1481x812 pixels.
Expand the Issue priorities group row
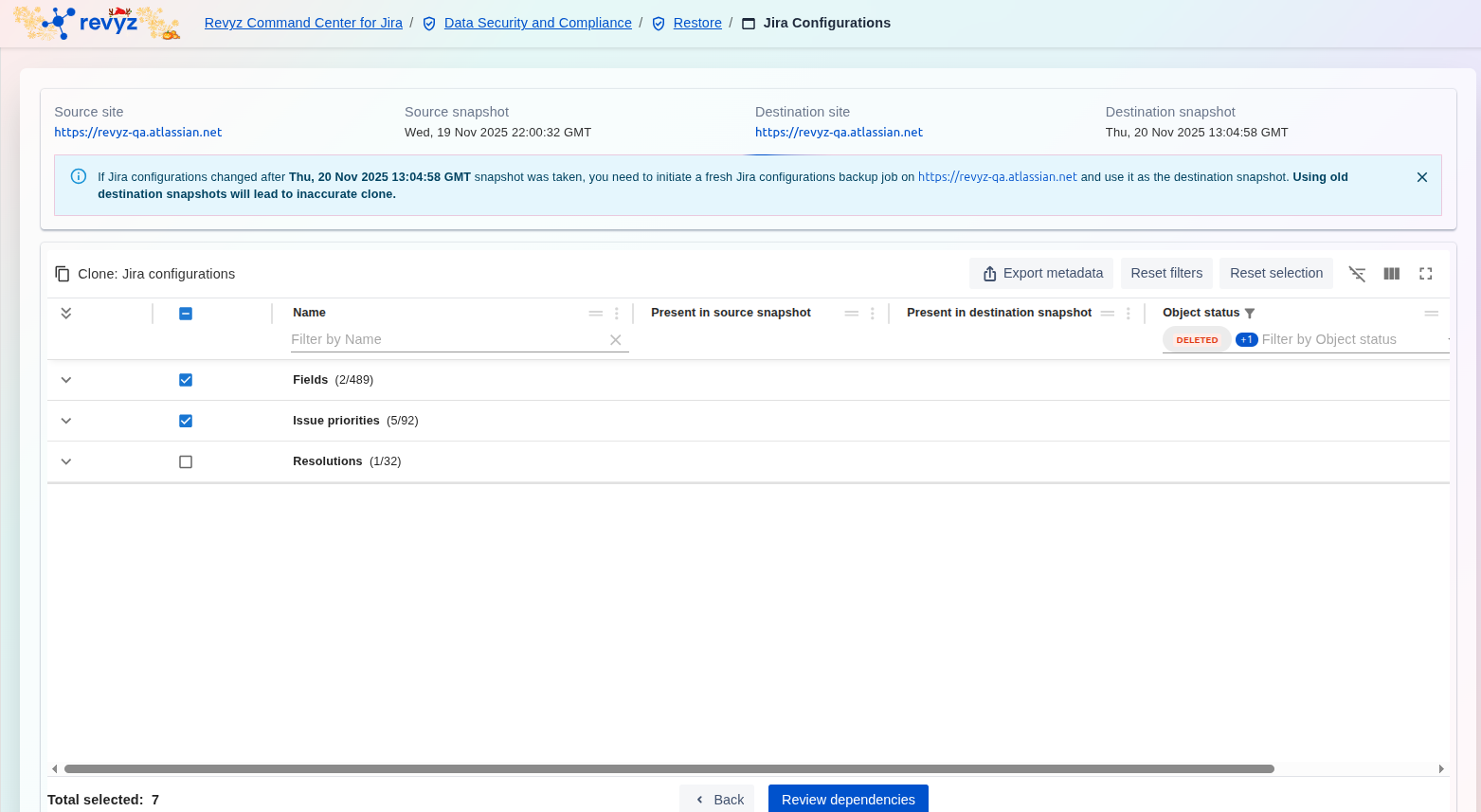66,421
